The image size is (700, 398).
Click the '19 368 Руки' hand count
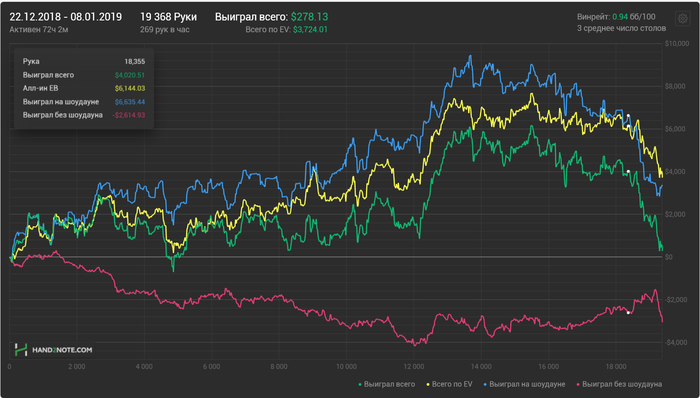point(168,17)
